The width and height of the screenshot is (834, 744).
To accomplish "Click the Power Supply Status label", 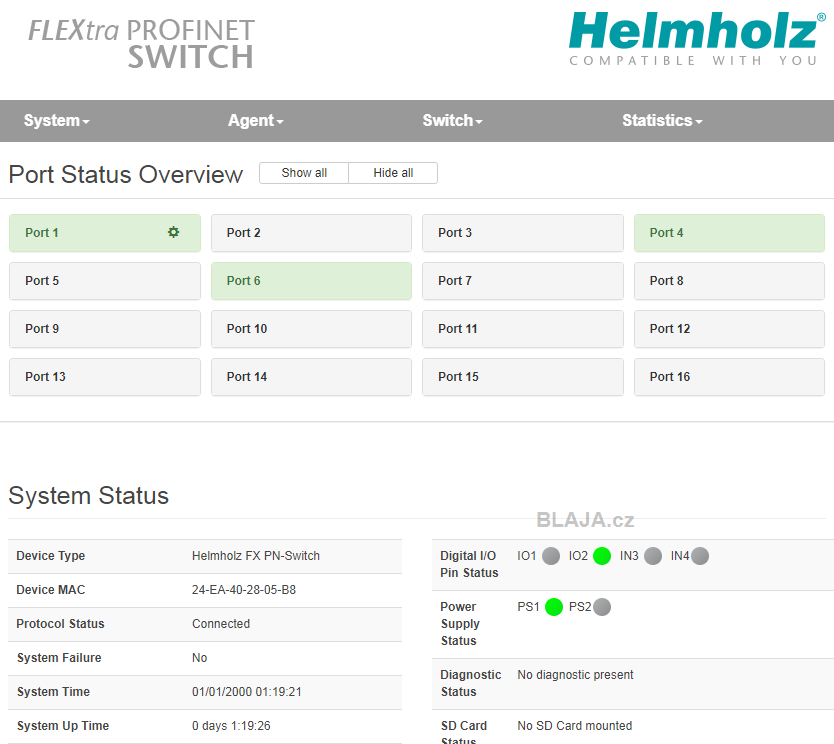I will tap(460, 624).
